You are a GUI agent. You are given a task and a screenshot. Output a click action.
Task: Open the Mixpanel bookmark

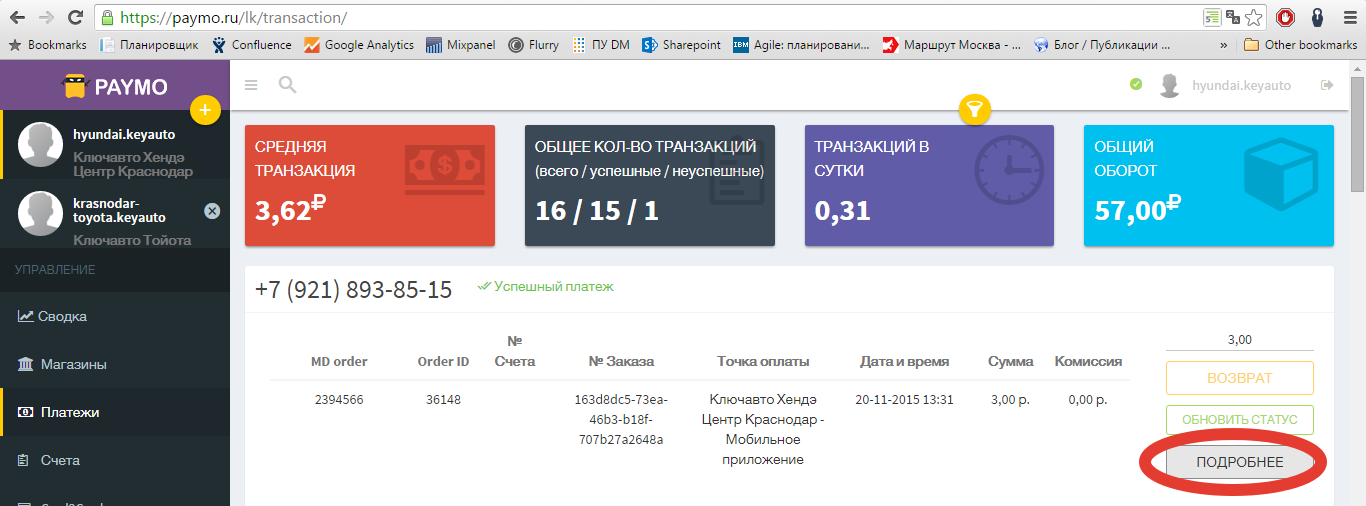460,45
